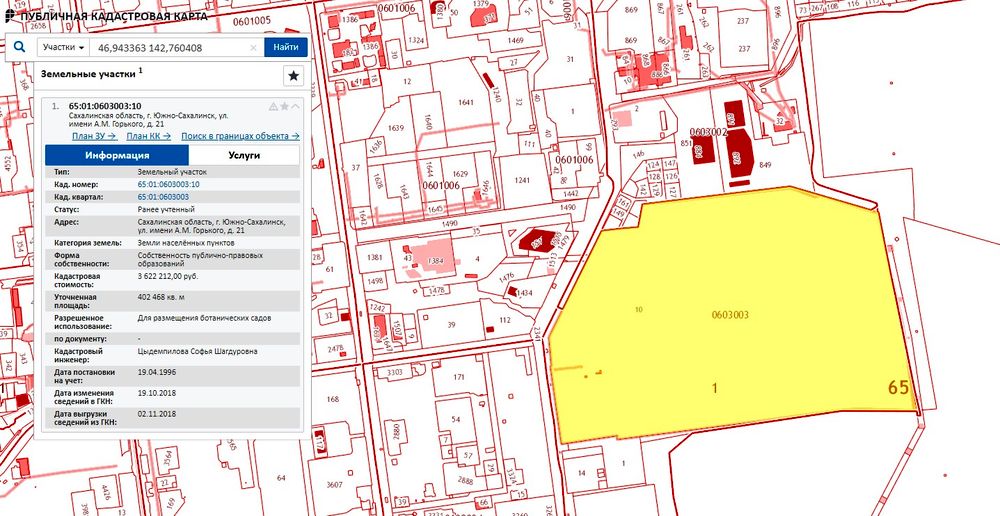Image resolution: width=1000 pixels, height=516 pixels.
Task: Open the Участки search type dropdown
Action: (x=62, y=47)
